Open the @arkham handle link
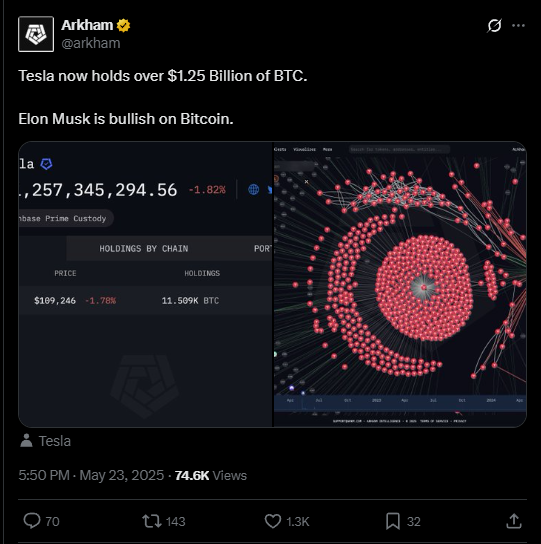Image resolution: width=541 pixels, height=544 pixels. pyautogui.click(x=91, y=43)
